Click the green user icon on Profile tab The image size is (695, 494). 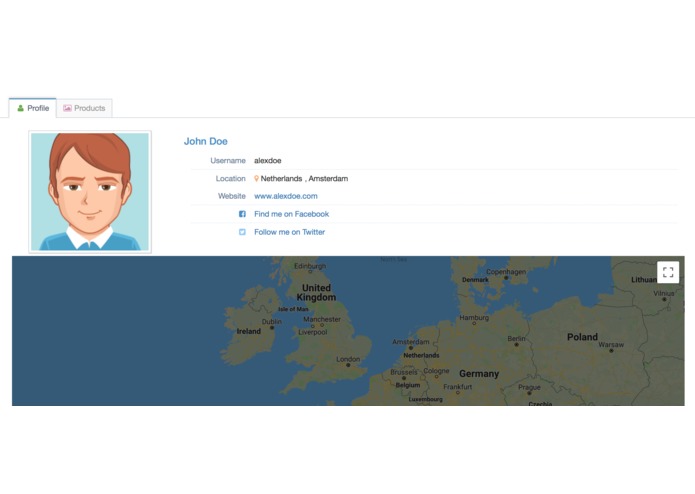click(20, 108)
